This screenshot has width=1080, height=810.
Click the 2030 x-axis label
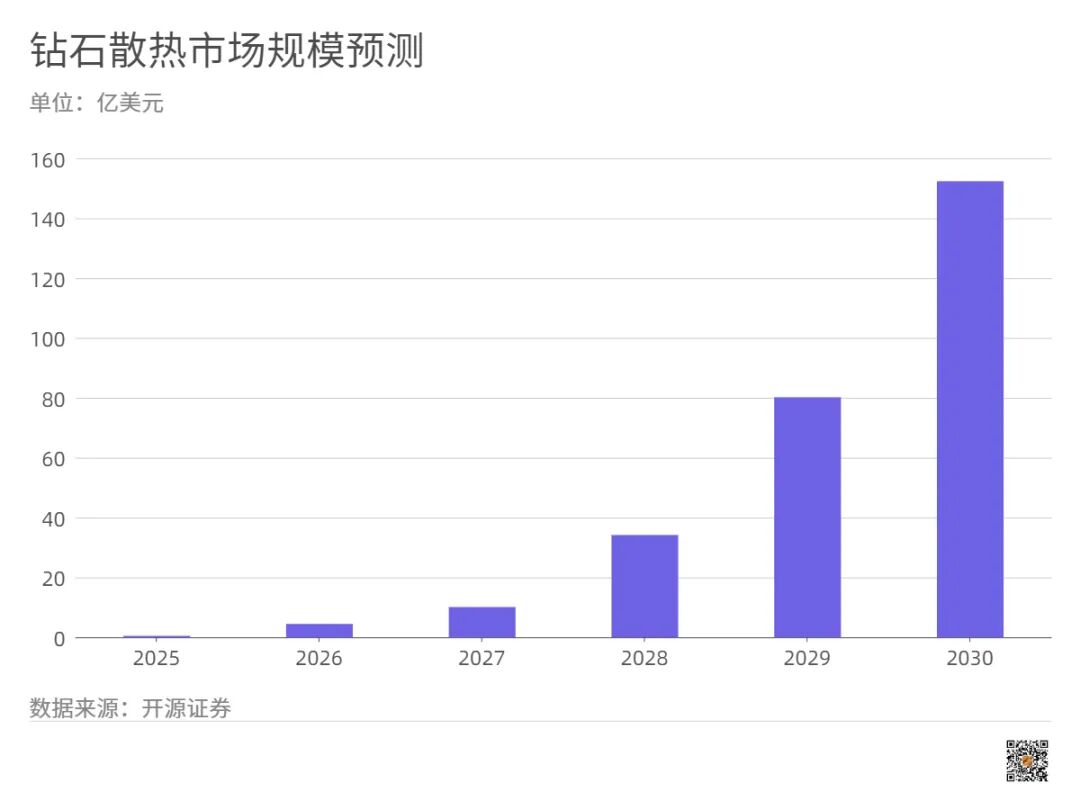point(969,658)
